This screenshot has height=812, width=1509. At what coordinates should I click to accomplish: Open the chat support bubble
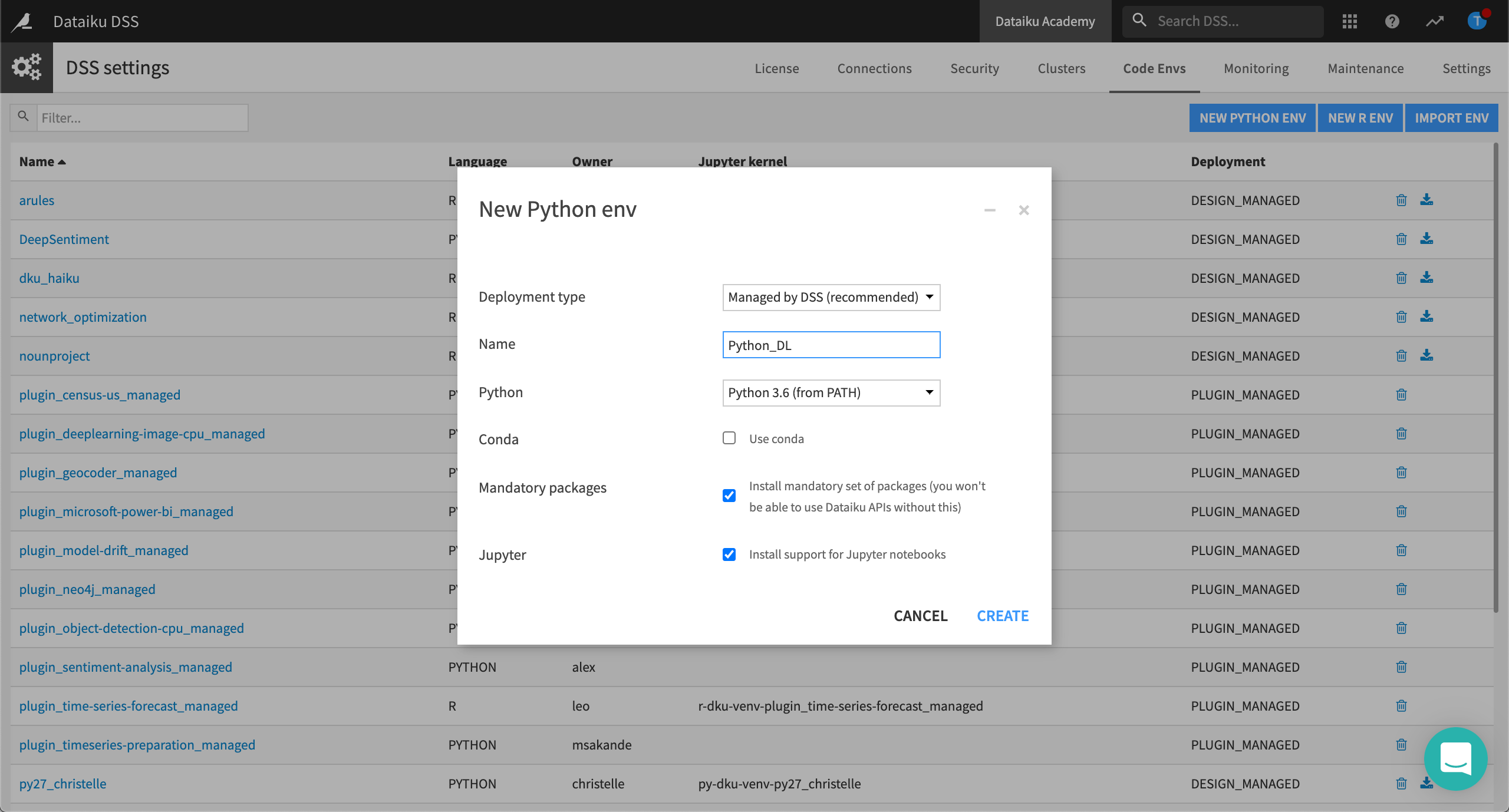pyautogui.click(x=1456, y=759)
